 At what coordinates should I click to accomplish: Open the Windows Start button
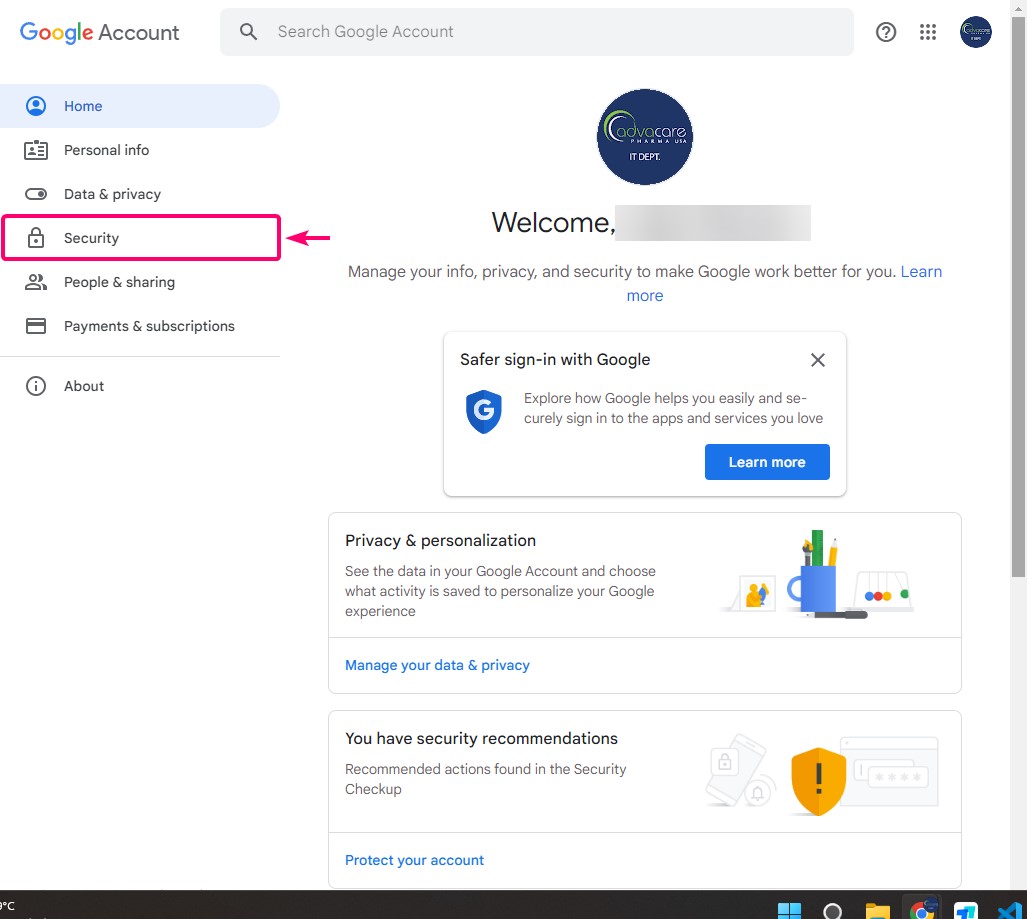pos(789,910)
